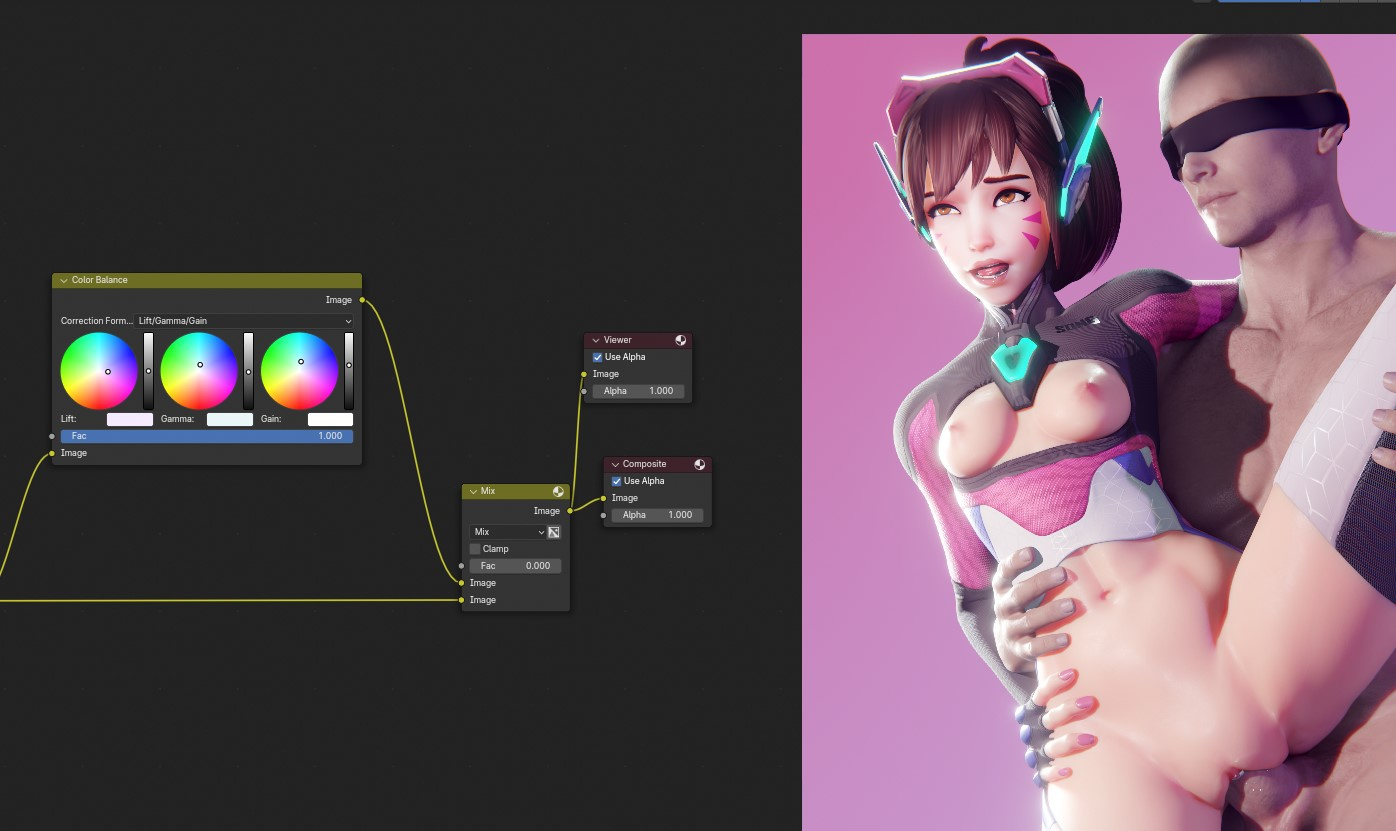Screen dimensions: 1396x831
Task: Open the Gain color swatch
Action: pyautogui.click(x=330, y=419)
